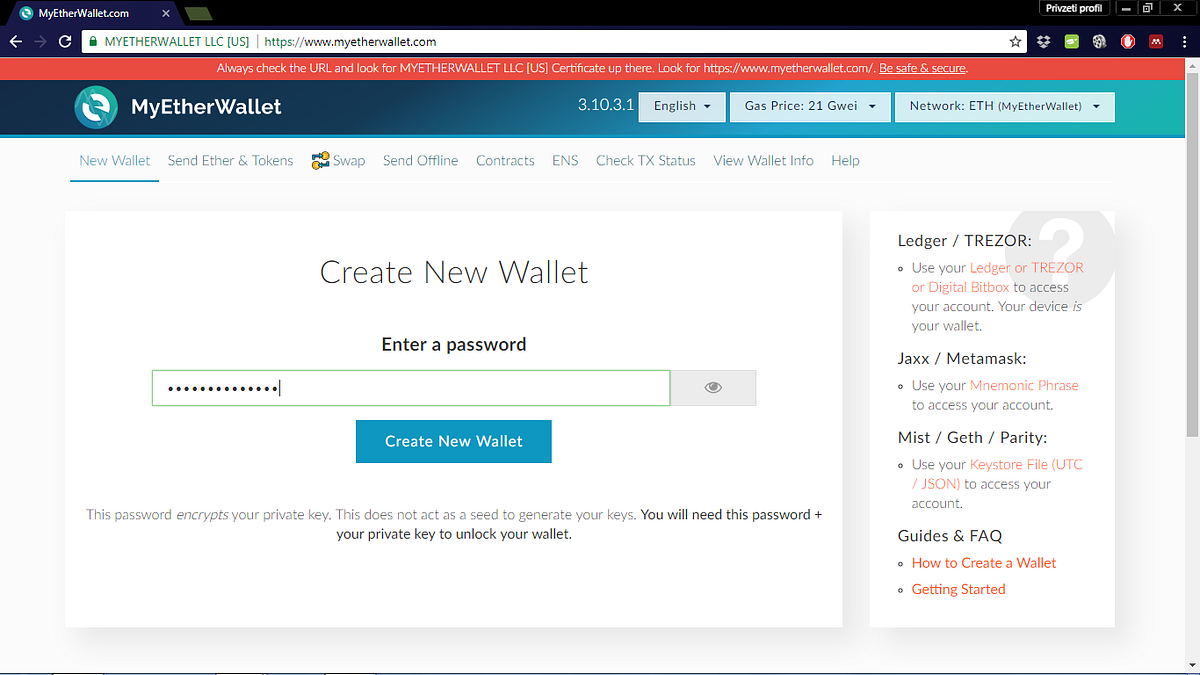
Task: Reload the page with refresh icon
Action: pyautogui.click(x=65, y=42)
